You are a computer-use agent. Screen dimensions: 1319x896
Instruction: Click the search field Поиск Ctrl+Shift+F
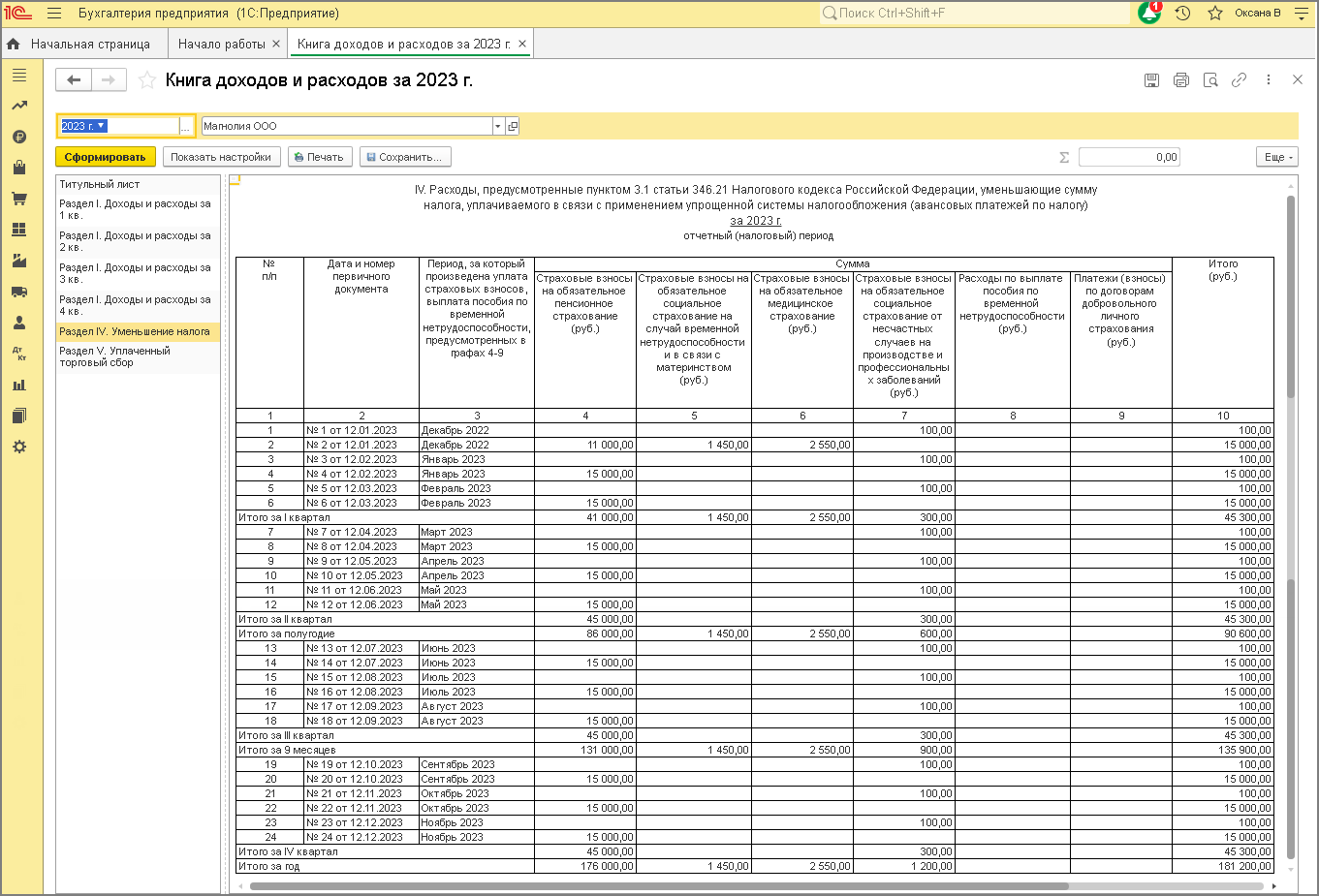point(974,13)
